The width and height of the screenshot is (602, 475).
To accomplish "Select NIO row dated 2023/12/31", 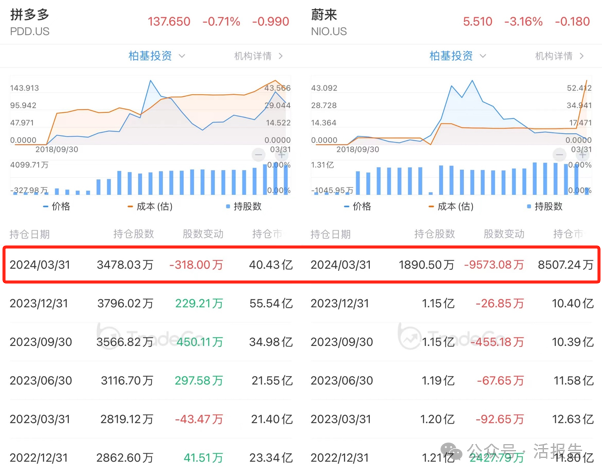I will [452, 303].
